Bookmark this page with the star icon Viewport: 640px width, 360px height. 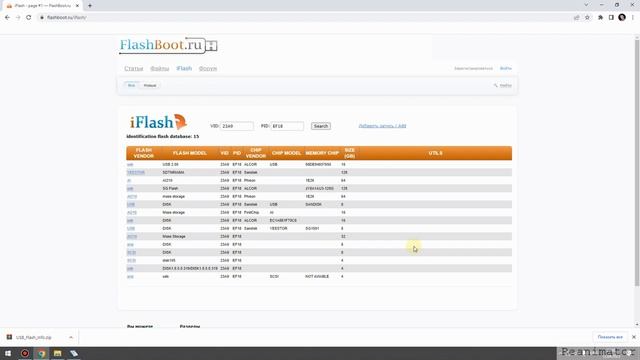tap(587, 18)
